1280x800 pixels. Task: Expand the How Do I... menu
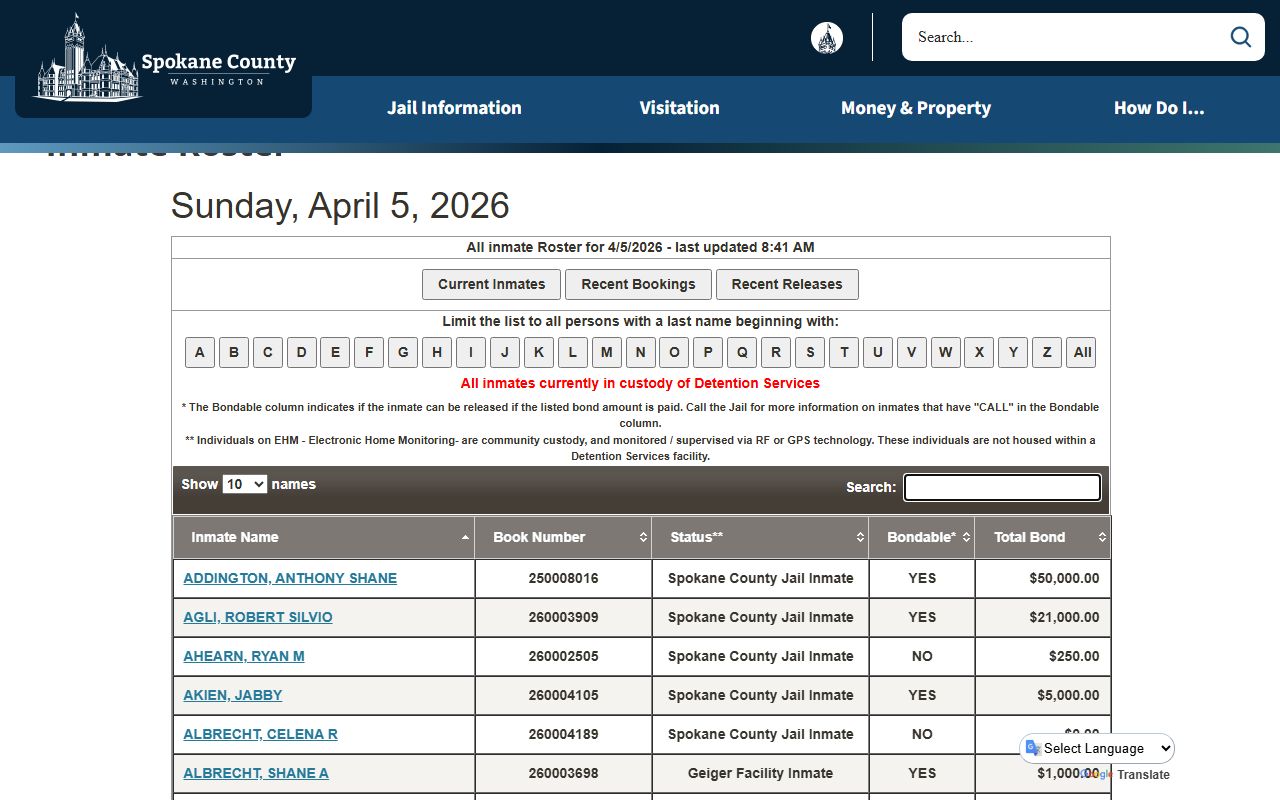[1158, 108]
